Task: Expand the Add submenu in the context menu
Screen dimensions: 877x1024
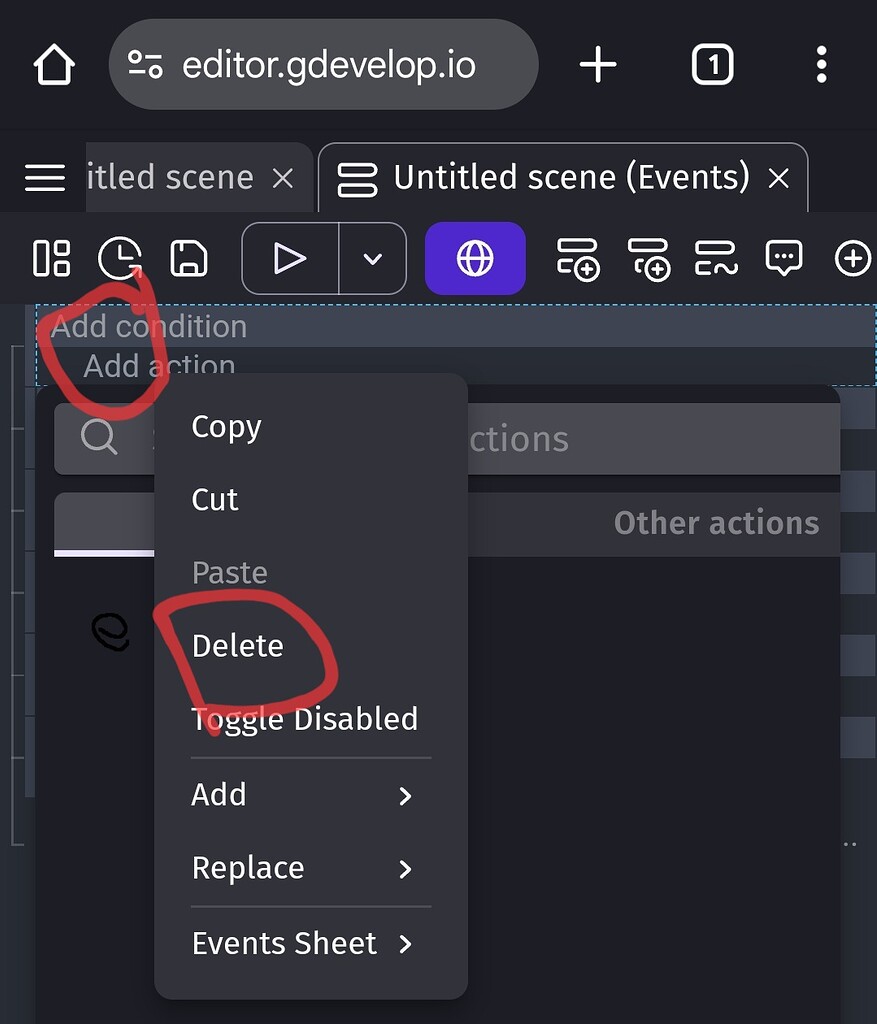Action: [x=219, y=796]
